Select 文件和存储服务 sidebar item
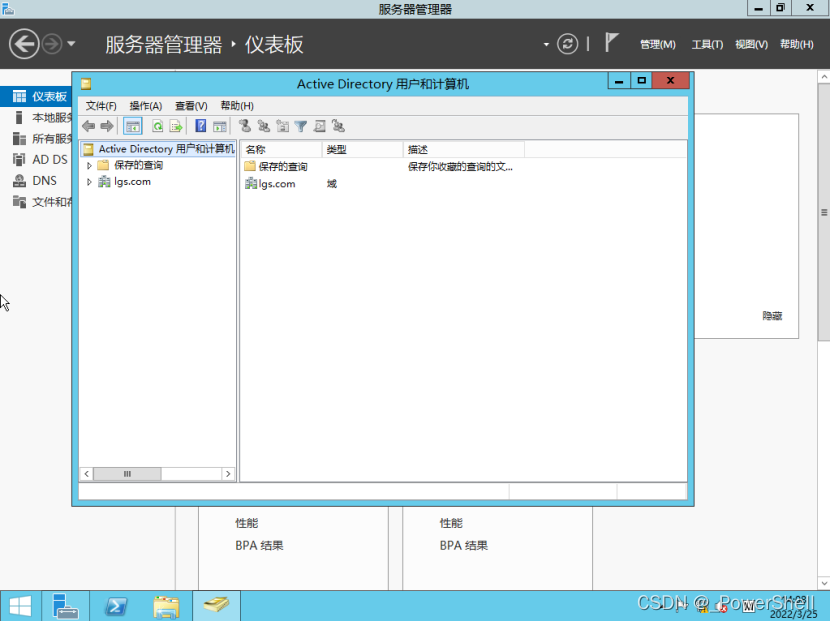The image size is (830, 622). click(36, 202)
